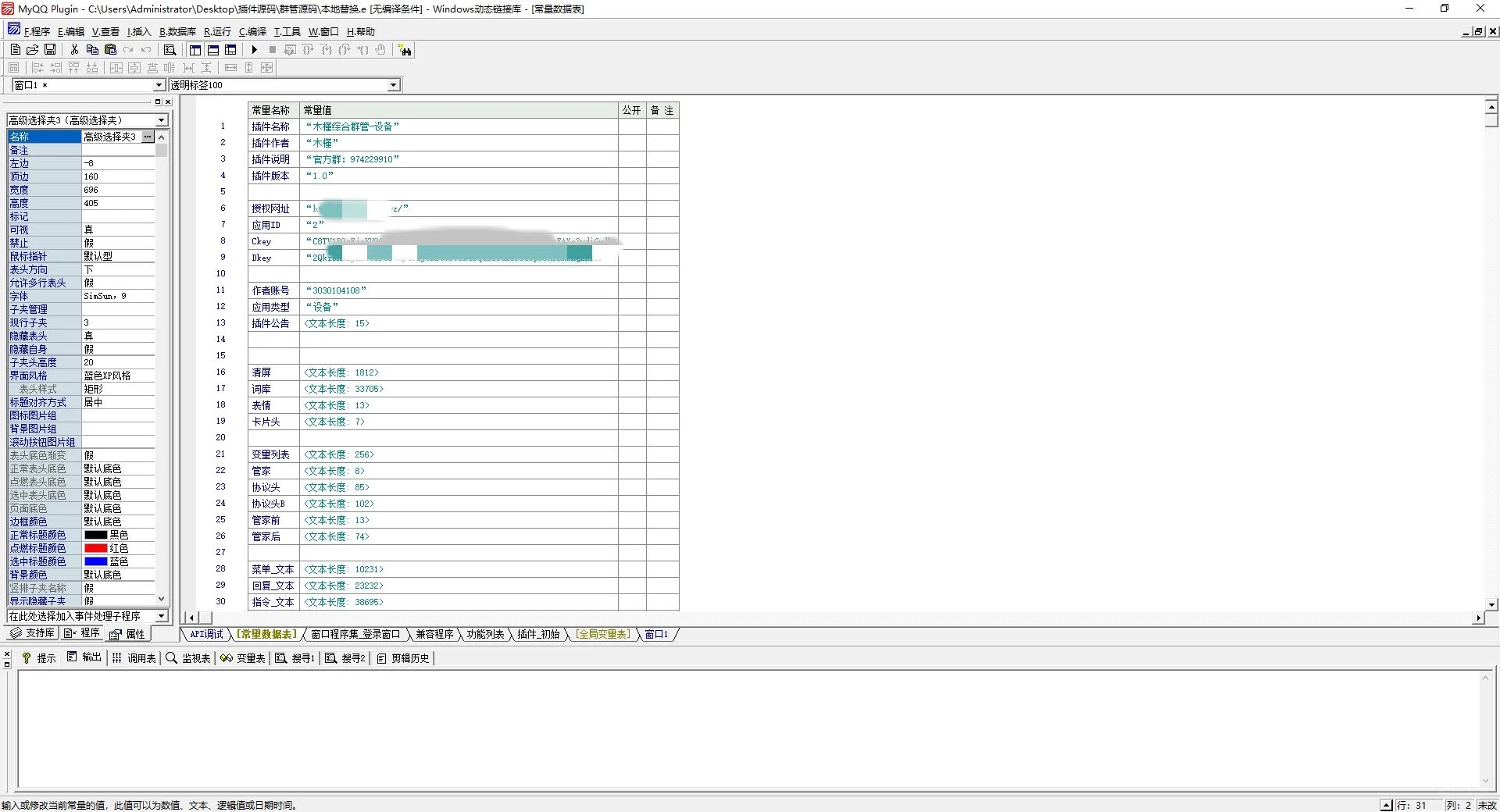Show the 输出 output tab
Viewport: 1500px width, 812px height.
click(84, 657)
